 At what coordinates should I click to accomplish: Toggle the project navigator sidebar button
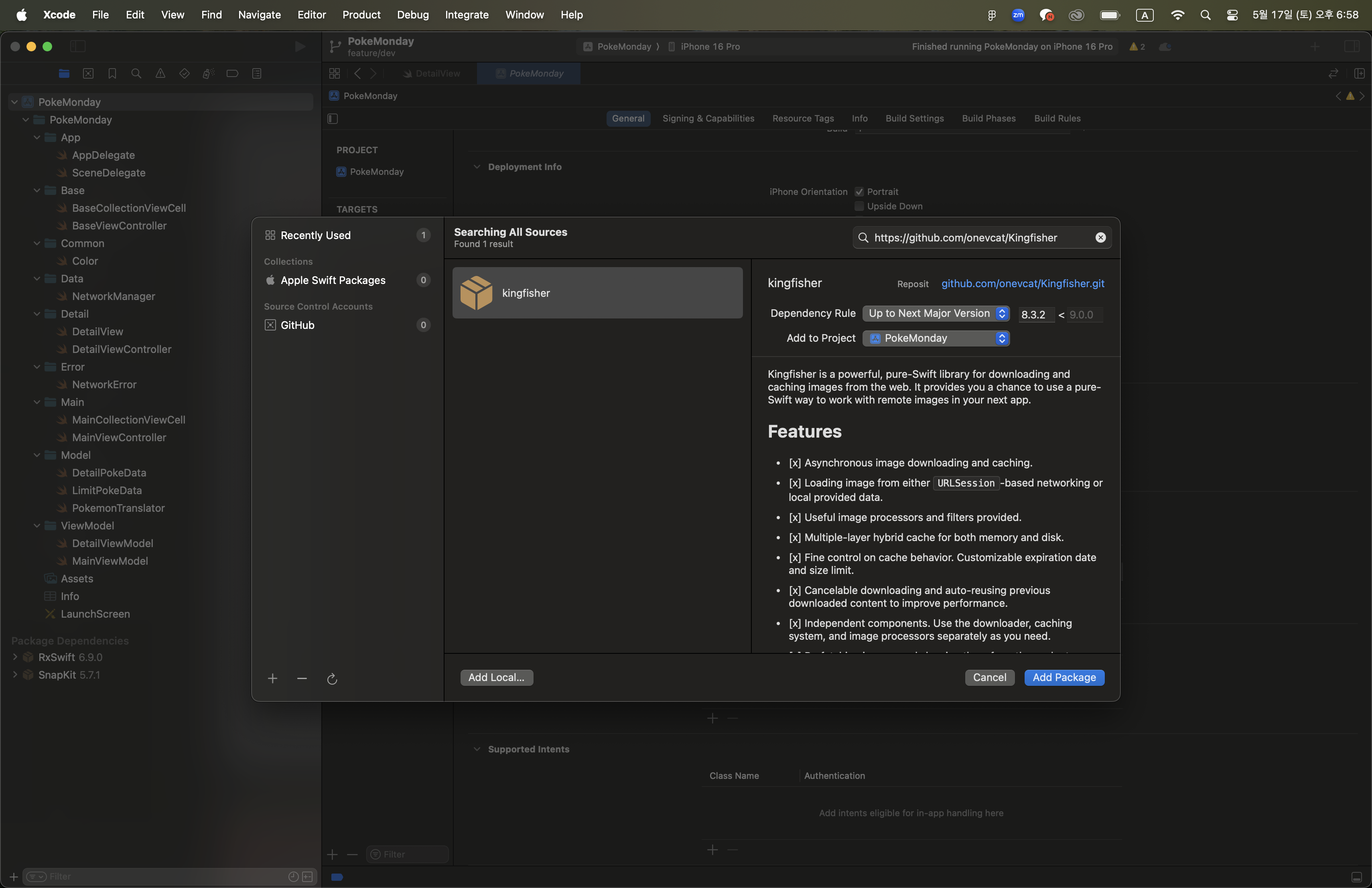(77, 46)
